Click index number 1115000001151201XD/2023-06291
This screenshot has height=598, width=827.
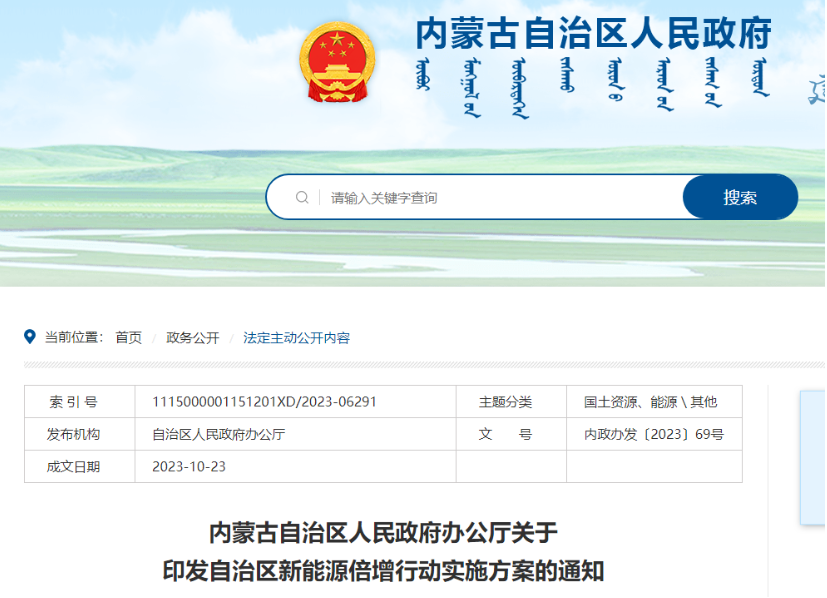[264, 402]
